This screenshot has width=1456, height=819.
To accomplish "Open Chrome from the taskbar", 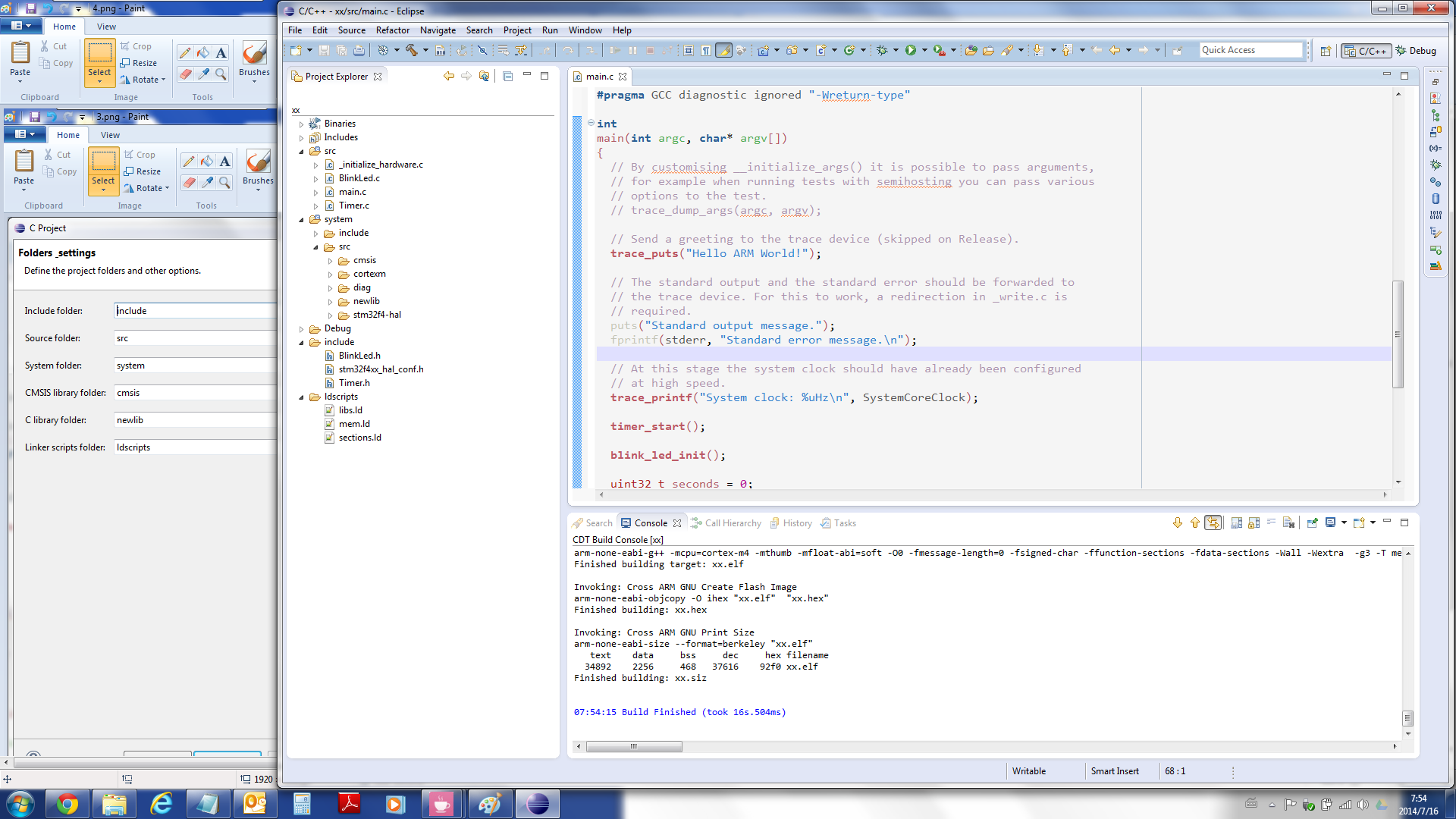I will [67, 804].
